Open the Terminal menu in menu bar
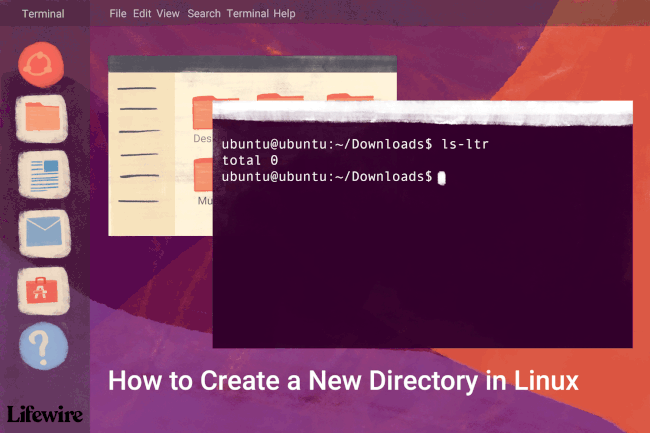 247,14
